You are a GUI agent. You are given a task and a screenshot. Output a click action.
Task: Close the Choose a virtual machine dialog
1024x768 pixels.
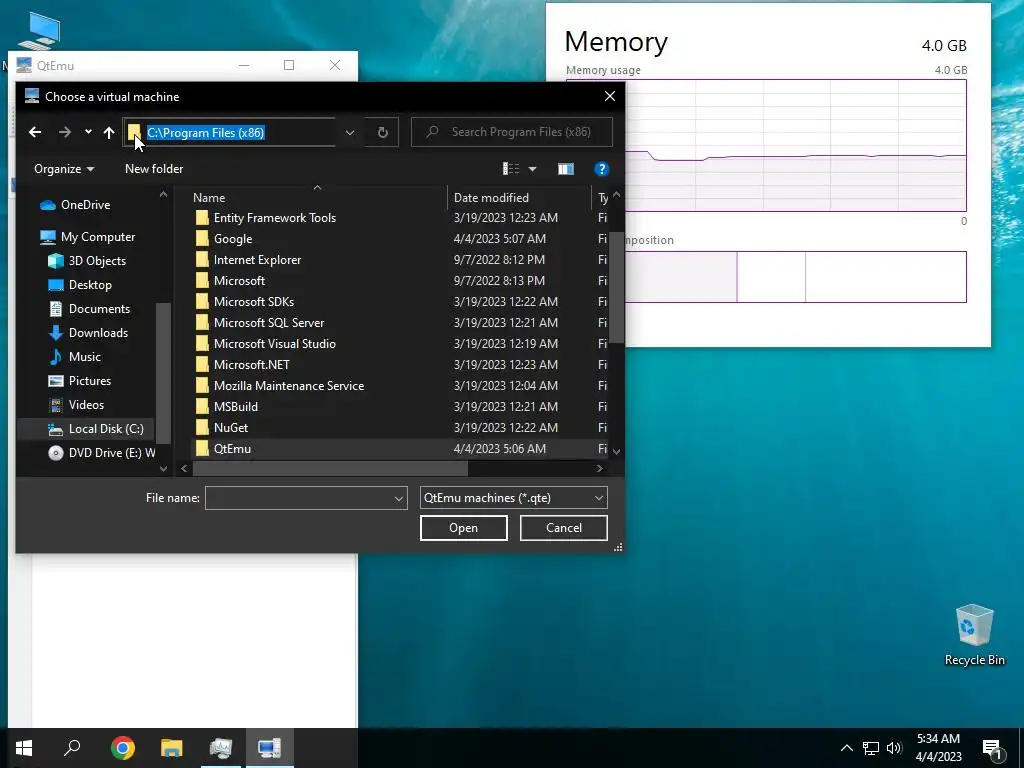click(610, 97)
